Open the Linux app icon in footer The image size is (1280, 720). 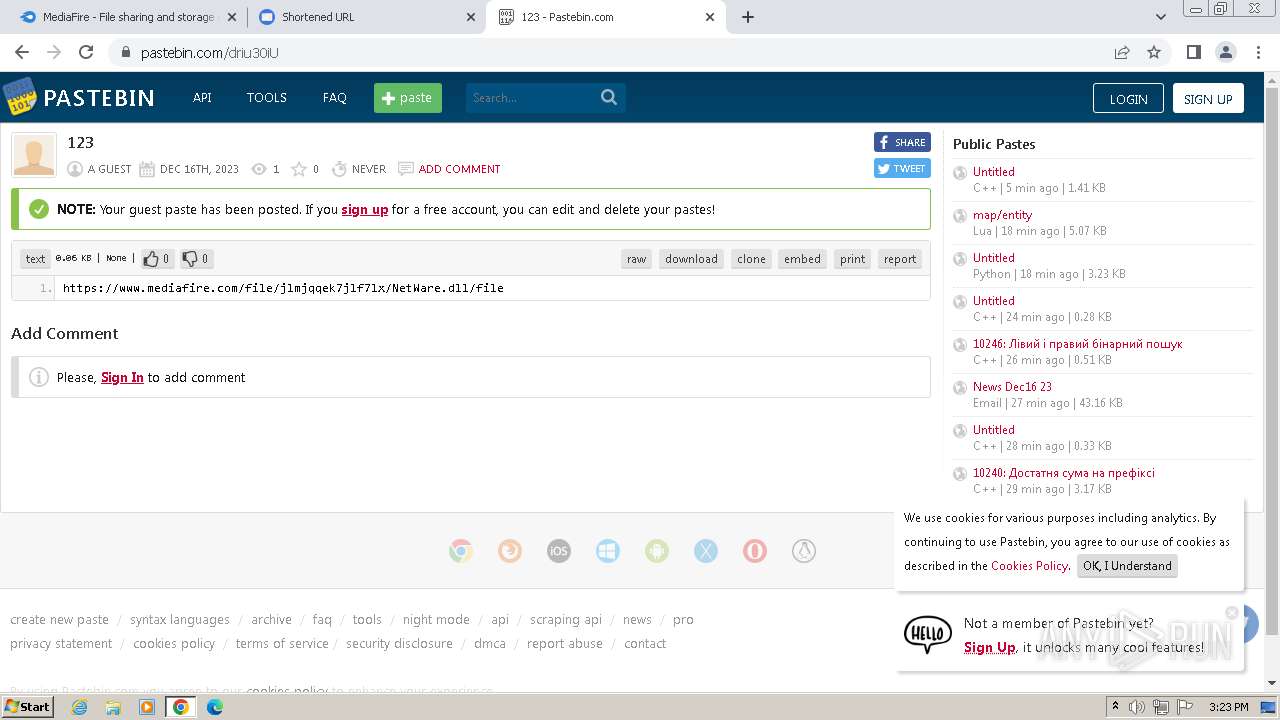[x=804, y=551]
